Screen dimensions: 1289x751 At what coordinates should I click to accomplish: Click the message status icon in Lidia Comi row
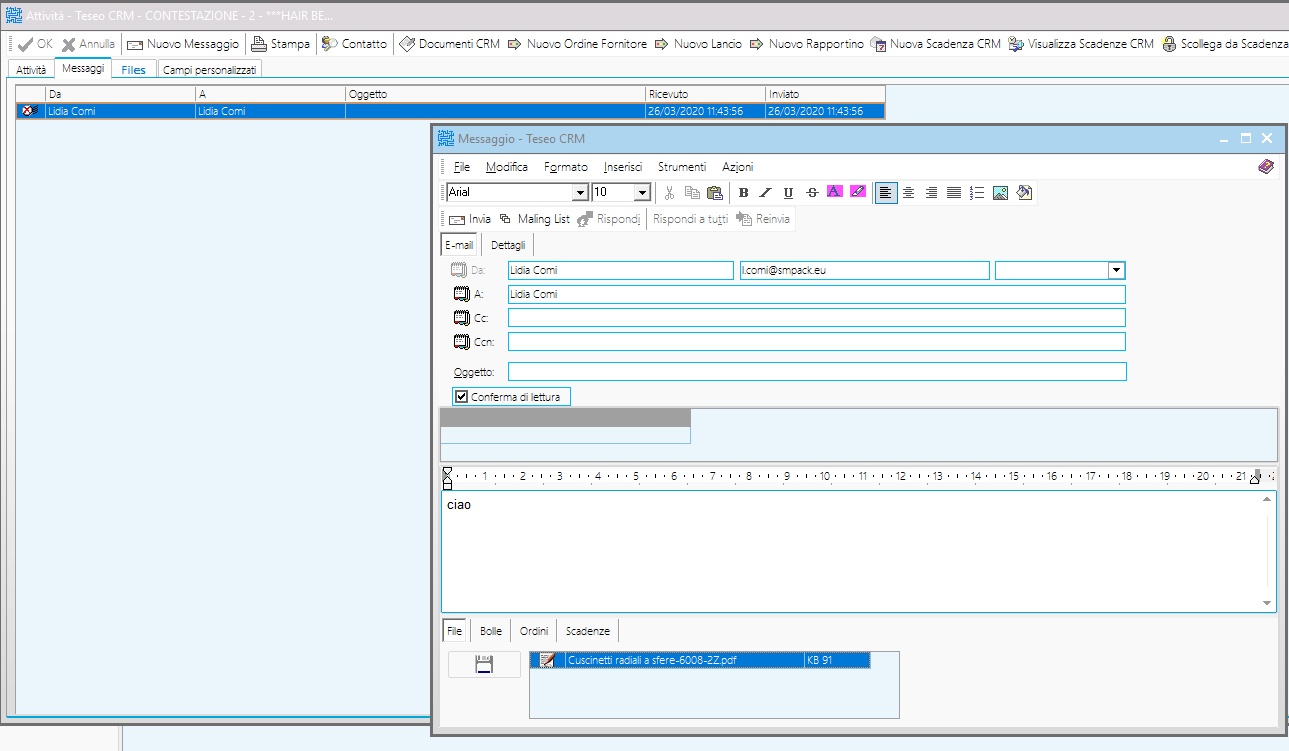coord(30,111)
